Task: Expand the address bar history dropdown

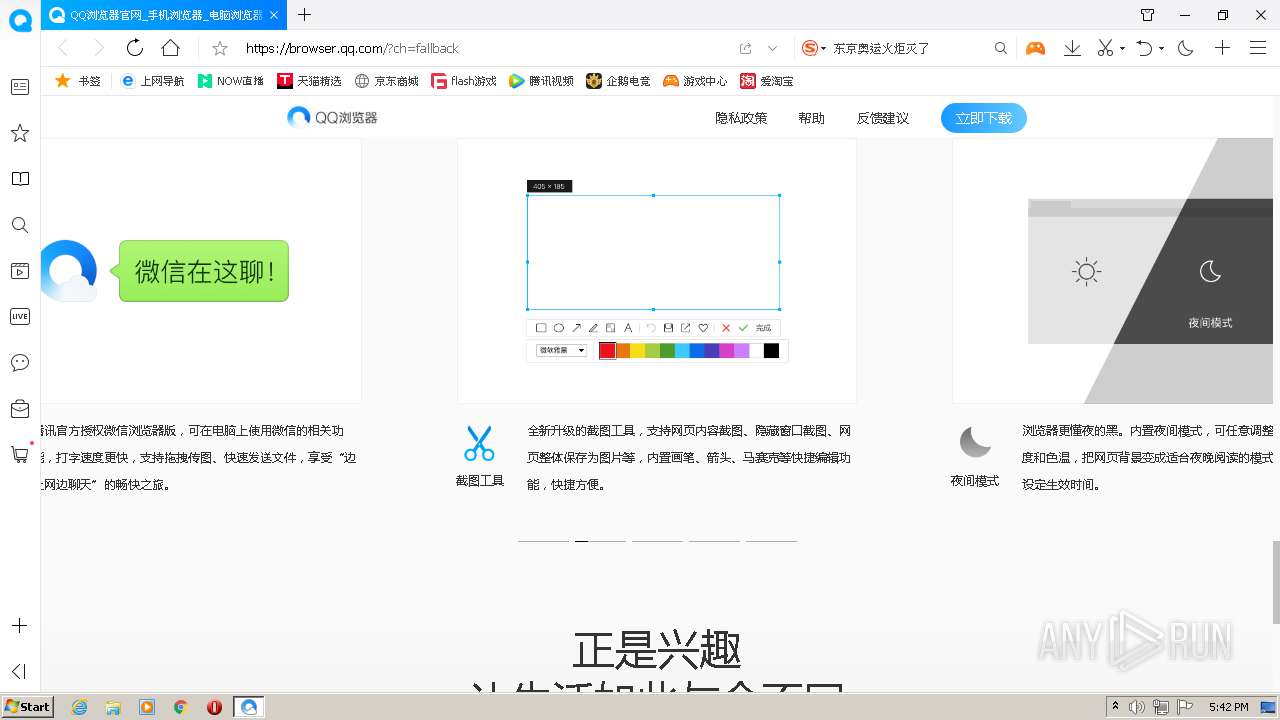Action: click(x=772, y=48)
